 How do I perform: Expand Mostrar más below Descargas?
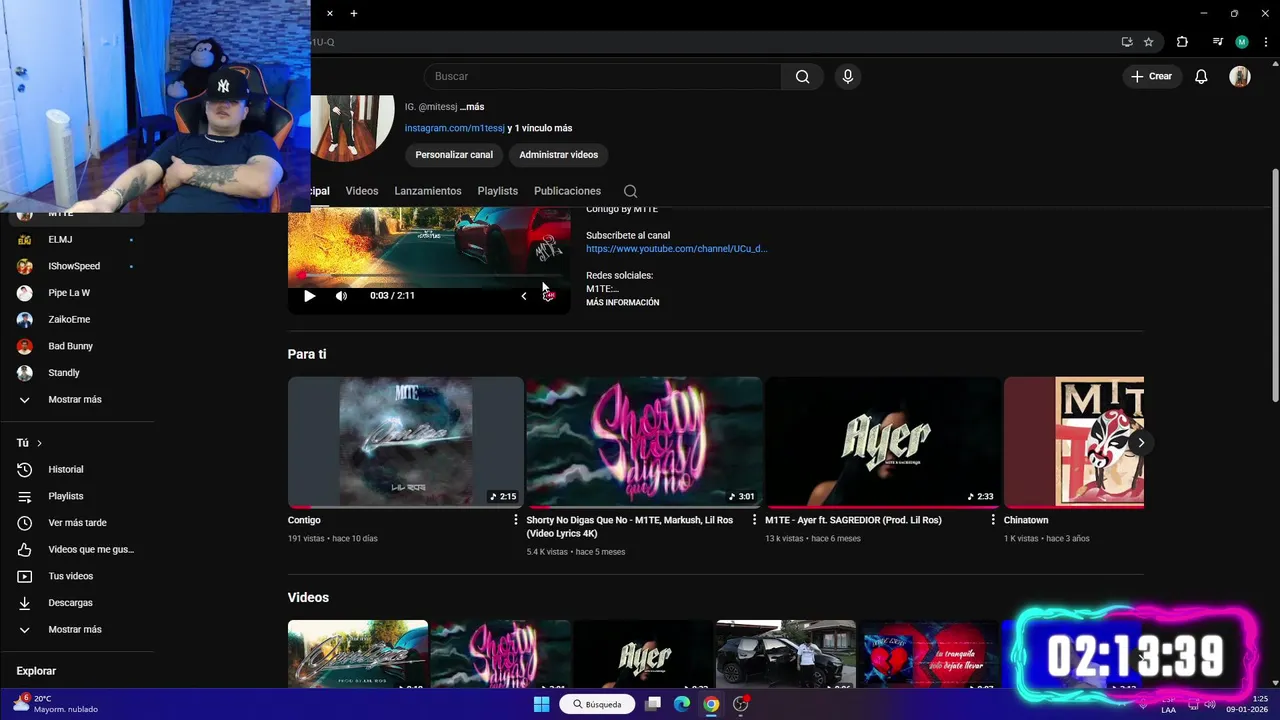click(76, 630)
